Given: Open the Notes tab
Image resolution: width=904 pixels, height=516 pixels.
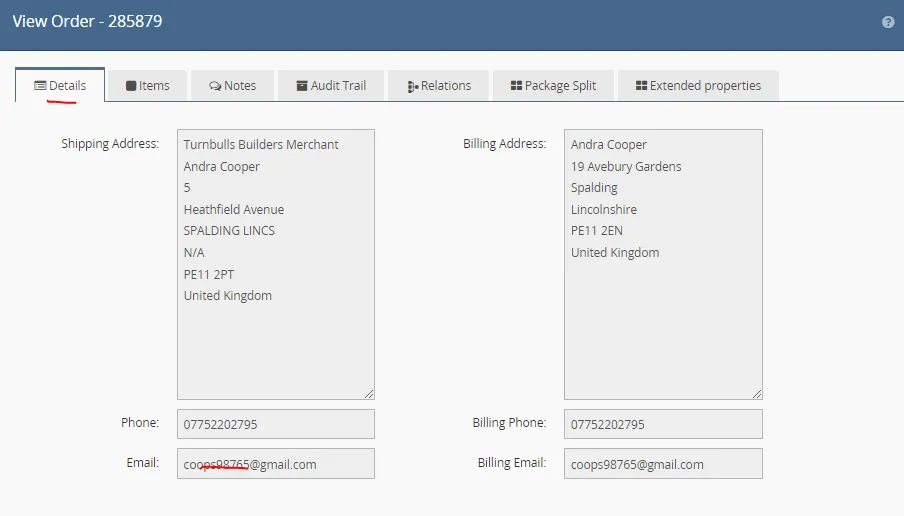Looking at the screenshot, I should (232, 85).
